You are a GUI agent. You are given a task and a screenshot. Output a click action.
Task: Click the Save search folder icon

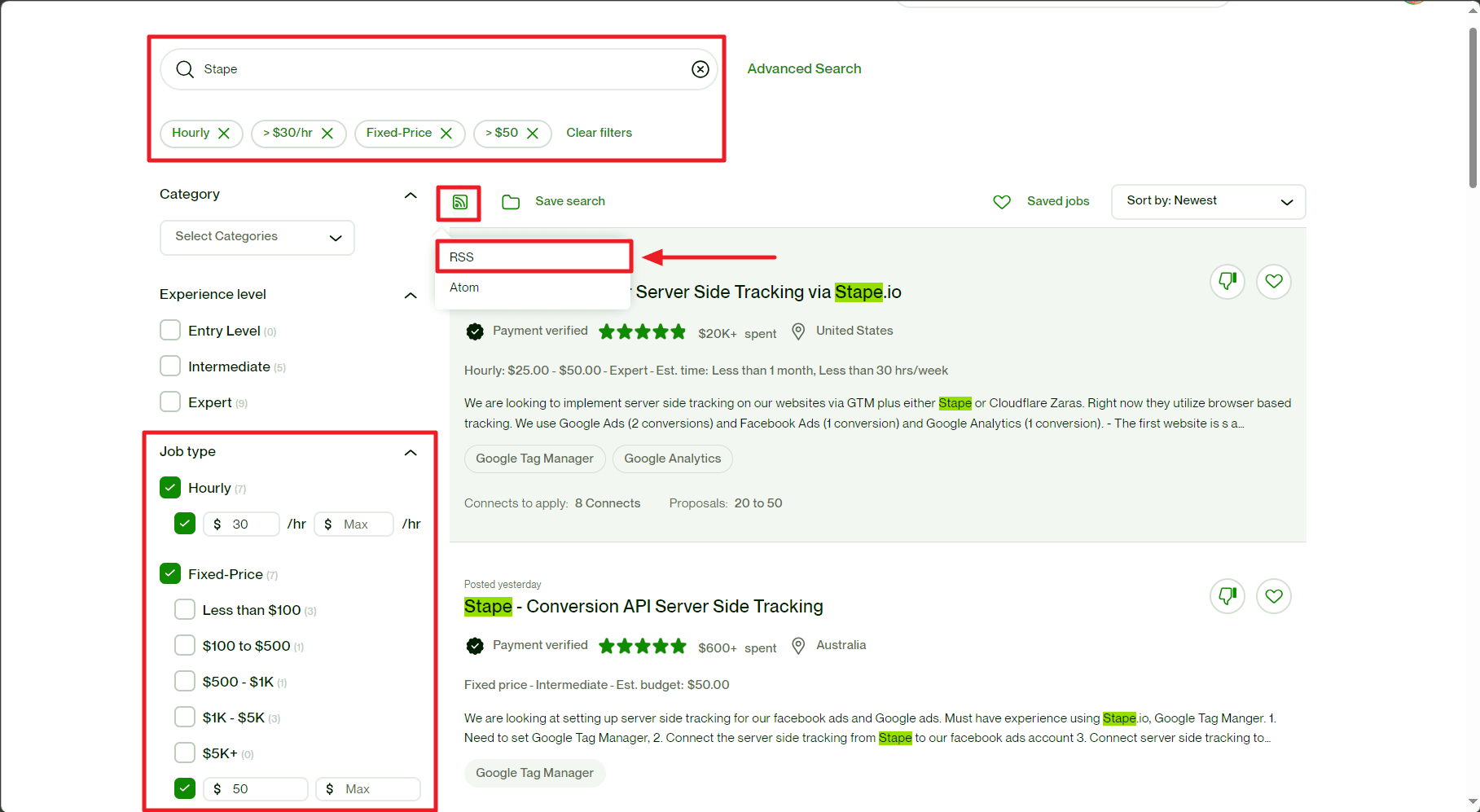[511, 202]
